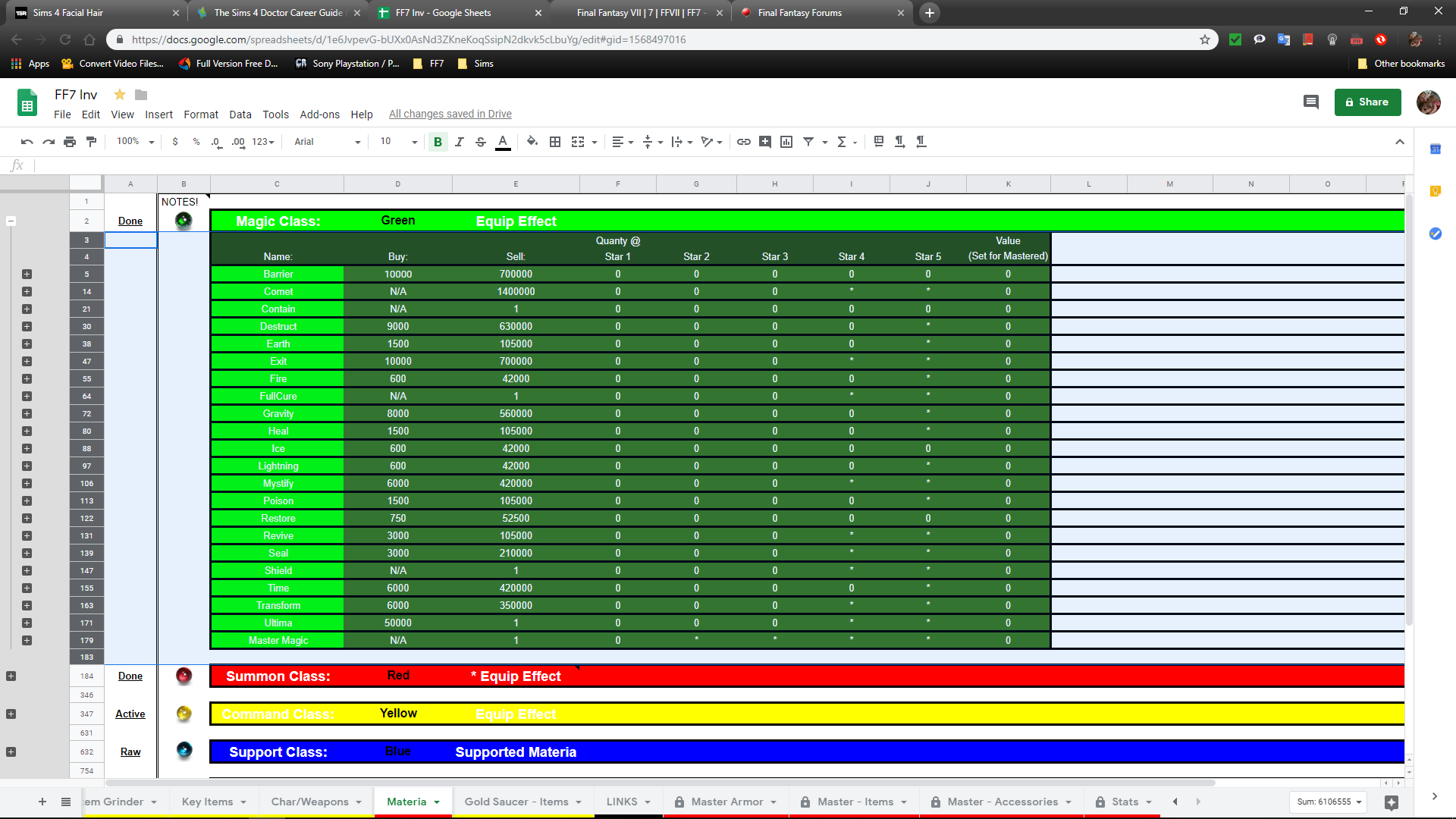Toggle bold formatting

coord(438,142)
